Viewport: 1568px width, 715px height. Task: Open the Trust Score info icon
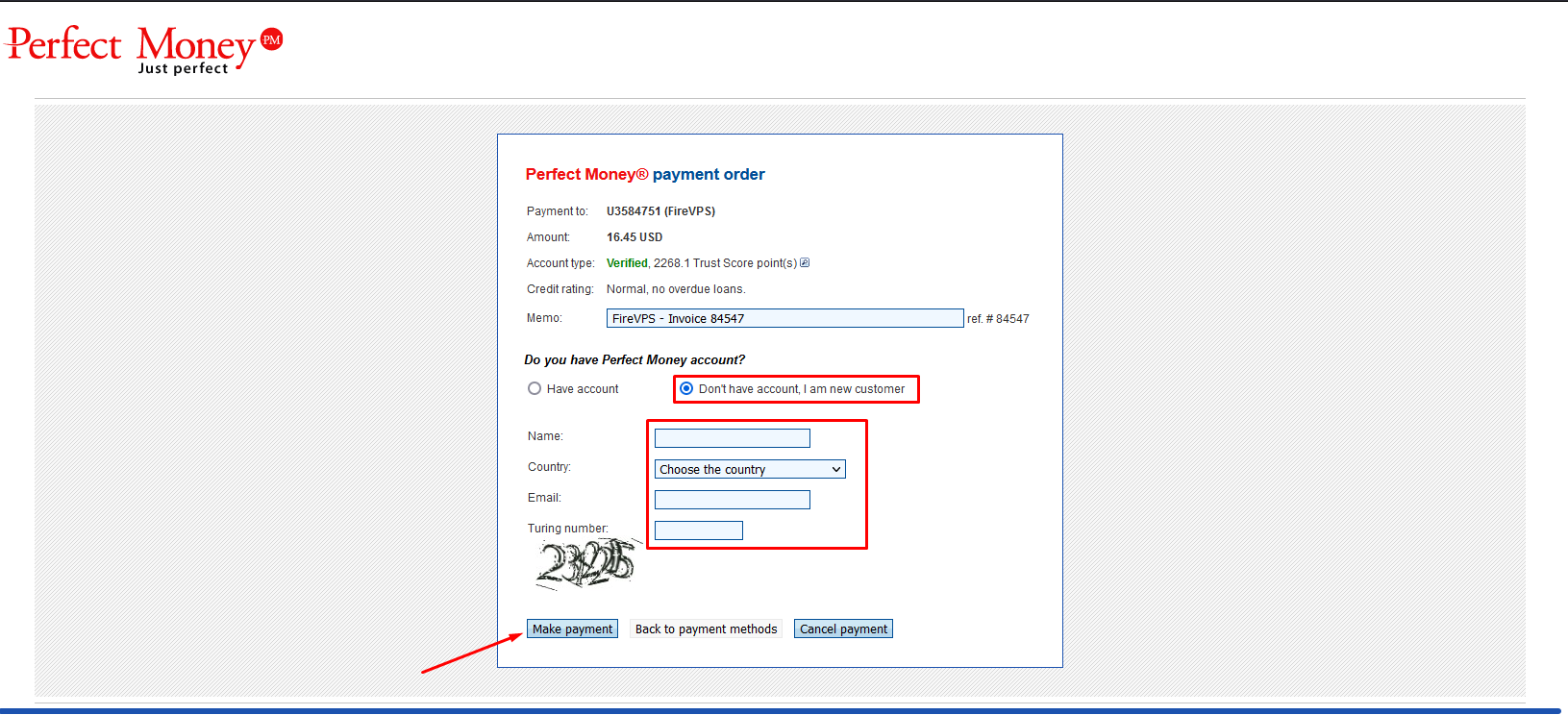[x=805, y=262]
